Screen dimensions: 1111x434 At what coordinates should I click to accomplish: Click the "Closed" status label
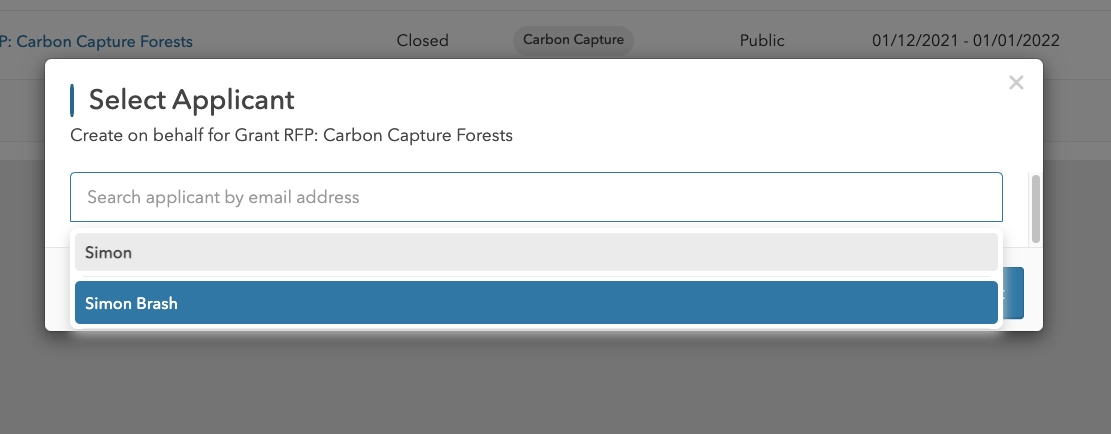pyautogui.click(x=422, y=41)
